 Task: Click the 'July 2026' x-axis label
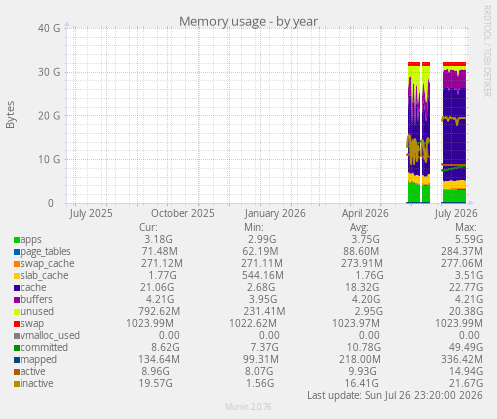(x=456, y=213)
